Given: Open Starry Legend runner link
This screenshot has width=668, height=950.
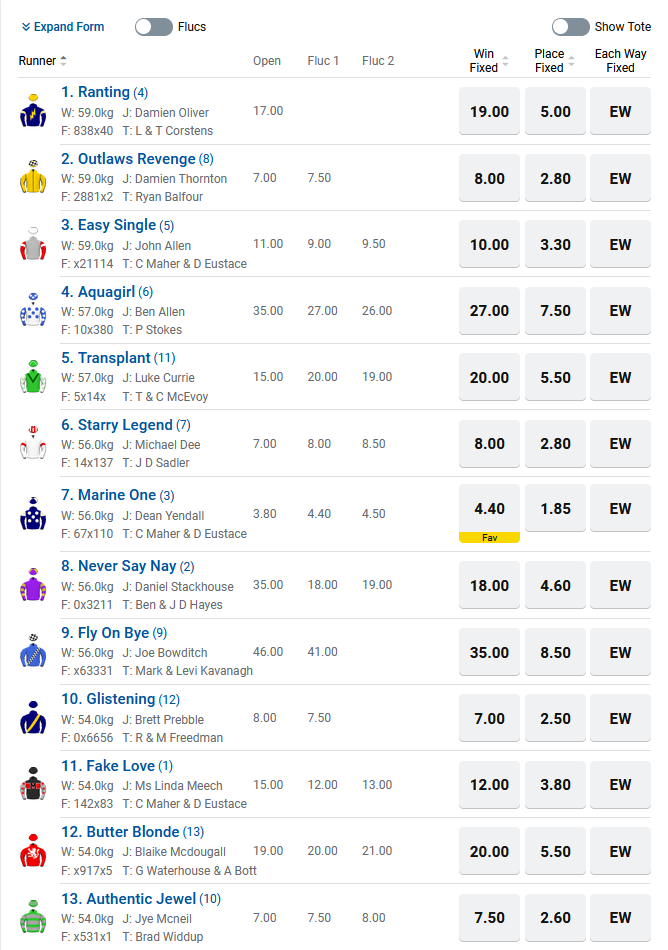Looking at the screenshot, I should (x=117, y=425).
